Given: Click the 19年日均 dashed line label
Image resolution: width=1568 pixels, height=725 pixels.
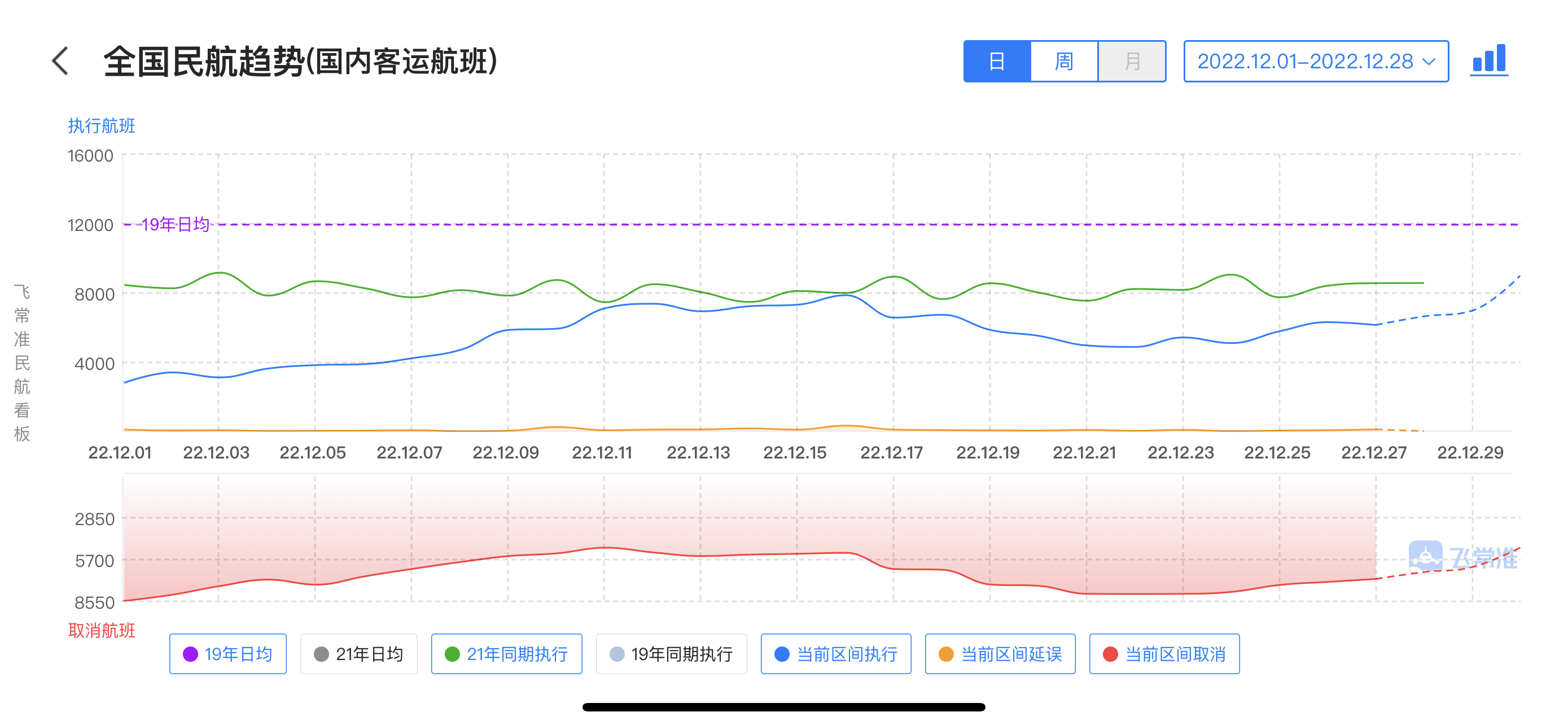Looking at the screenshot, I should tap(176, 225).
